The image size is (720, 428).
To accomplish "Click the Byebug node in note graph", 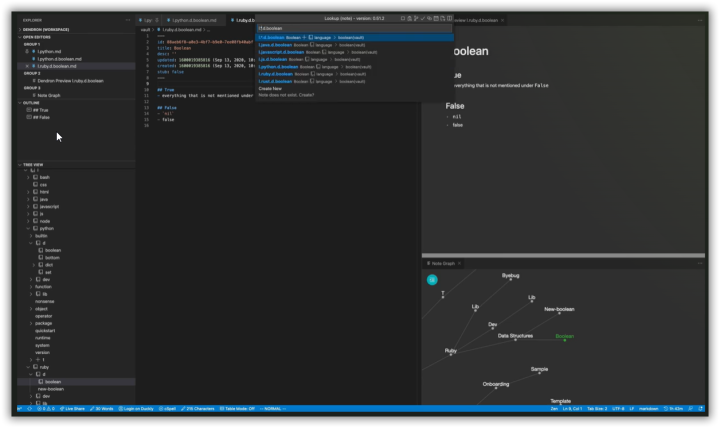I will click(x=510, y=276).
